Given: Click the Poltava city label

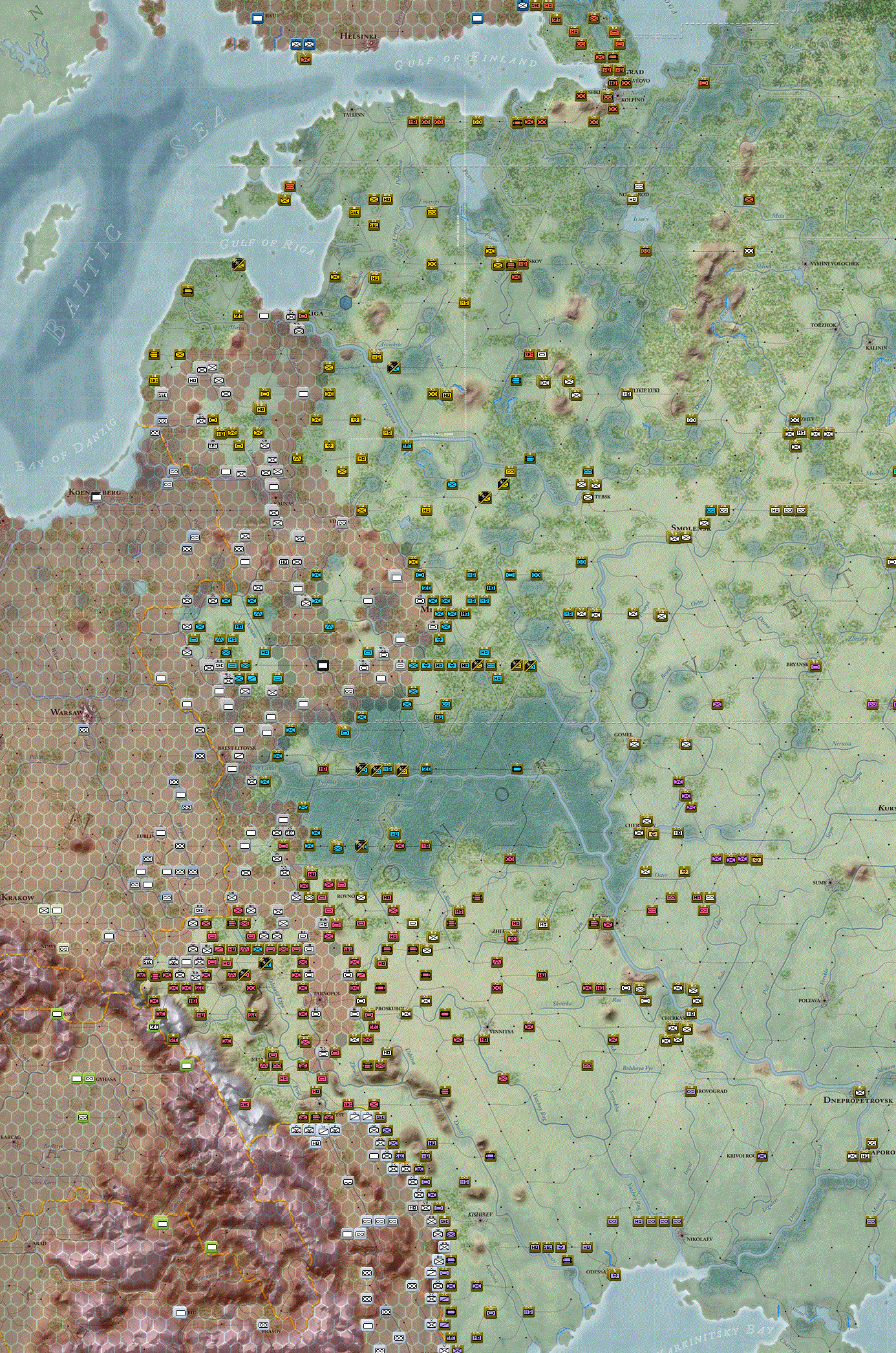Looking at the screenshot, I should 809,1000.
